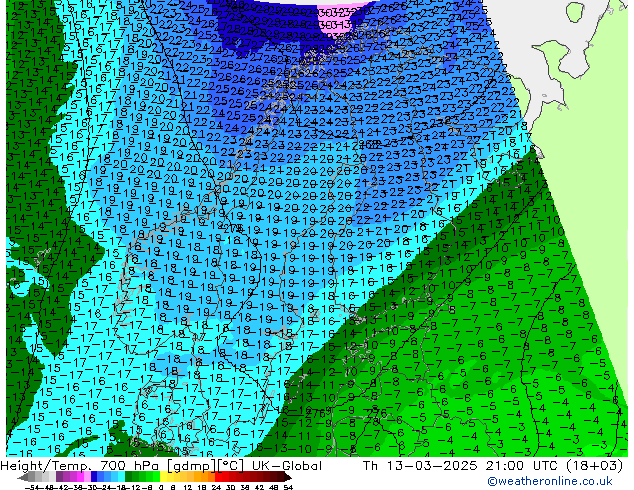
Task: Click the '24' label under the legend
Action: tap(216, 487)
